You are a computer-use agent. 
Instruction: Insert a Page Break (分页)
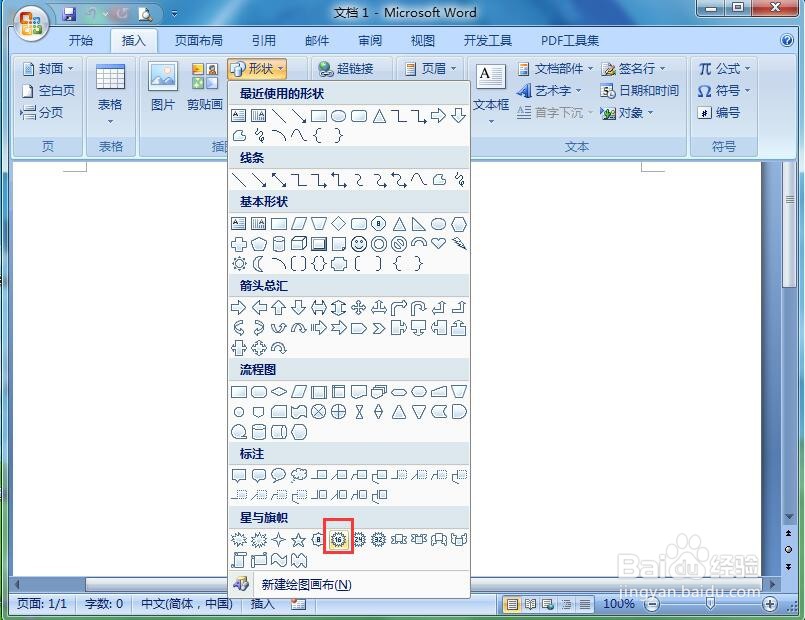tap(42, 112)
